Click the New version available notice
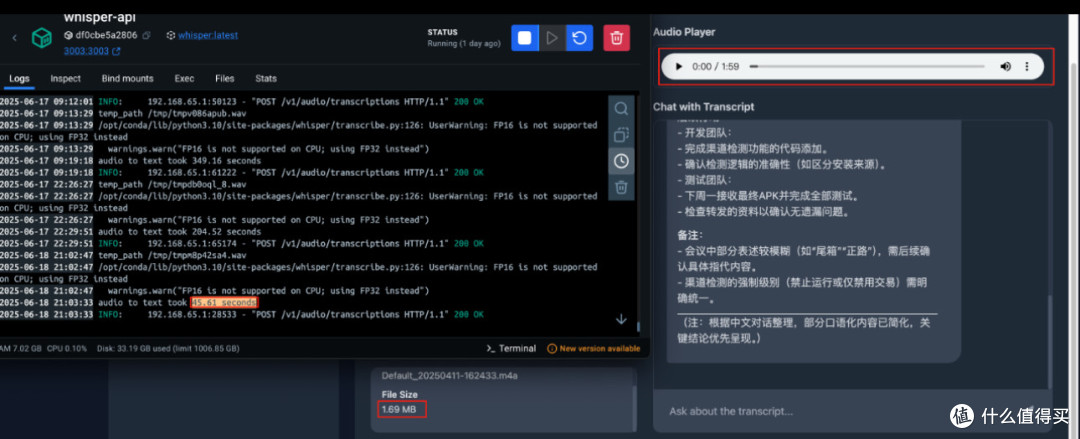 point(594,349)
